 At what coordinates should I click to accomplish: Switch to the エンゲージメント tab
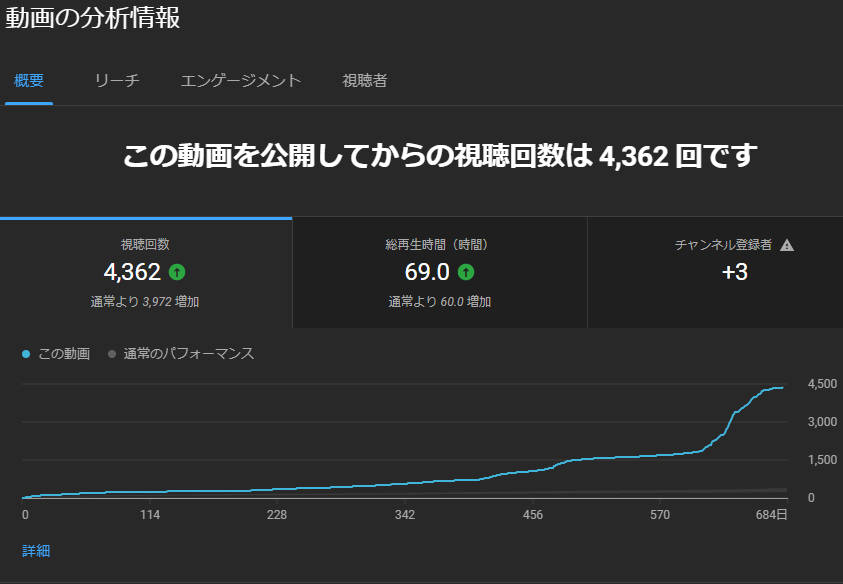(240, 81)
